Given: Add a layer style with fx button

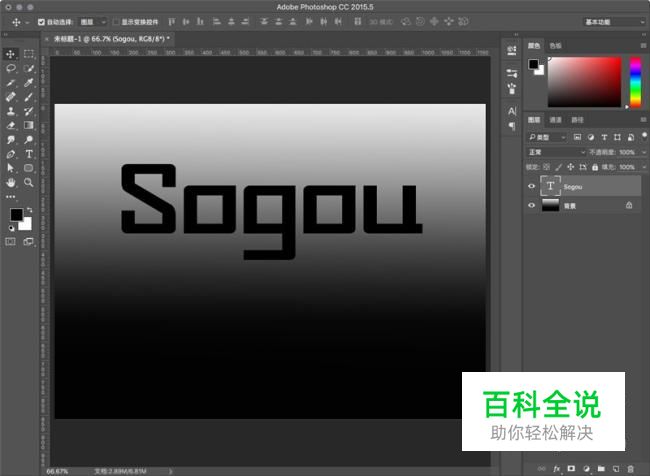Looking at the screenshot, I should click(556, 469).
